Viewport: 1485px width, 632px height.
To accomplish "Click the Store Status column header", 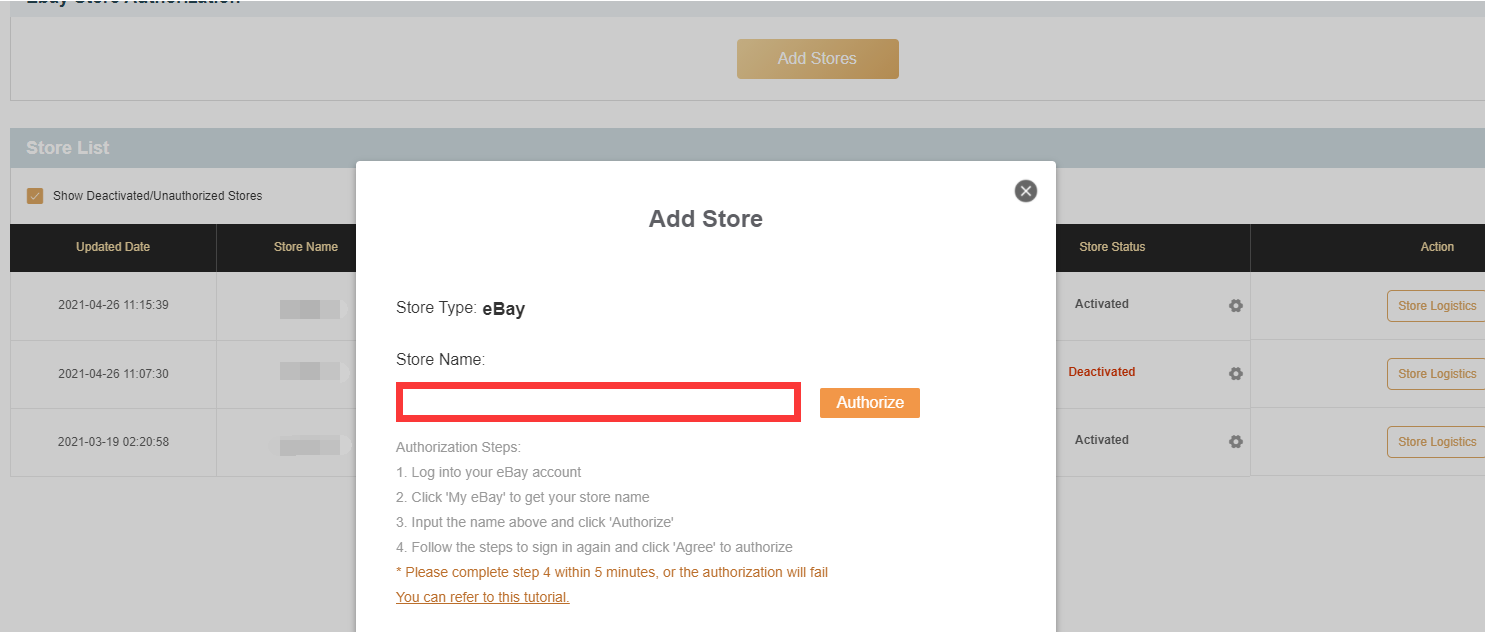I will [1112, 247].
